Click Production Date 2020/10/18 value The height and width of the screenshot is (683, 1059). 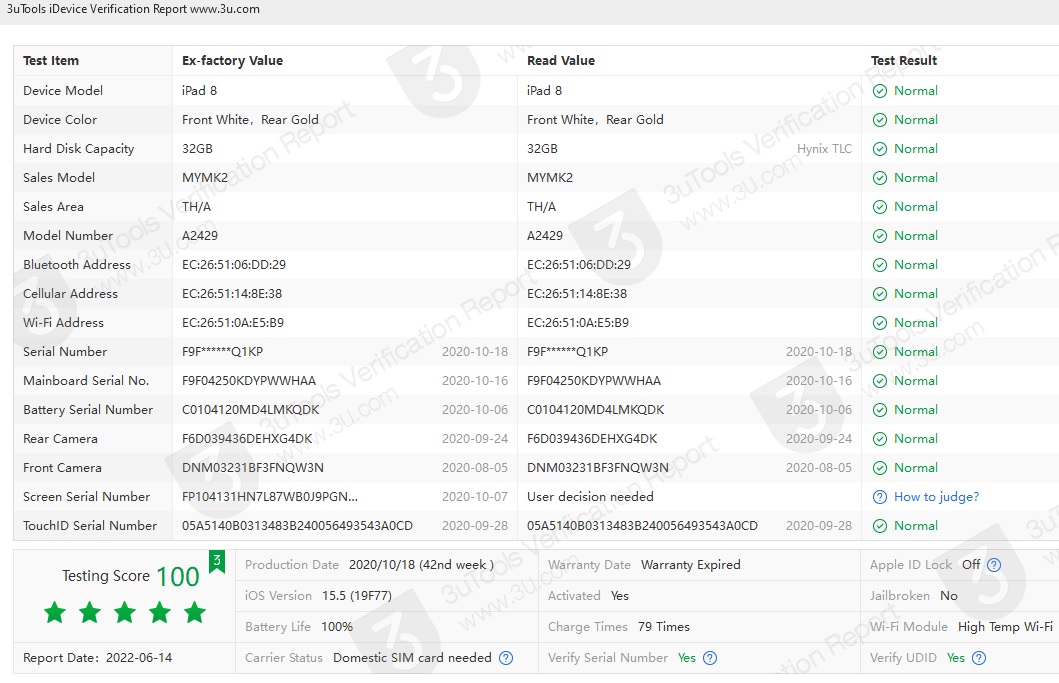tap(421, 565)
